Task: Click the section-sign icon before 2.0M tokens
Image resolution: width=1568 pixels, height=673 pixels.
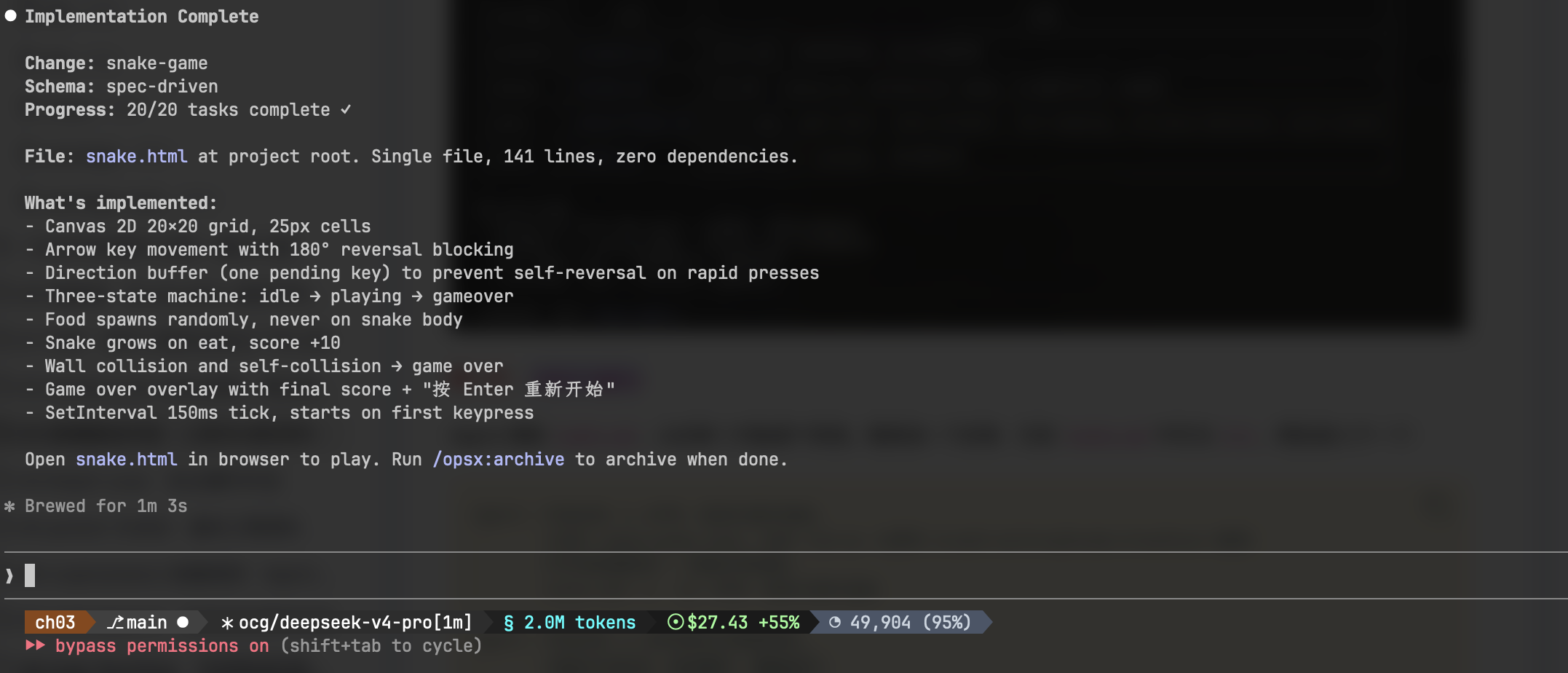Action: 509,623
